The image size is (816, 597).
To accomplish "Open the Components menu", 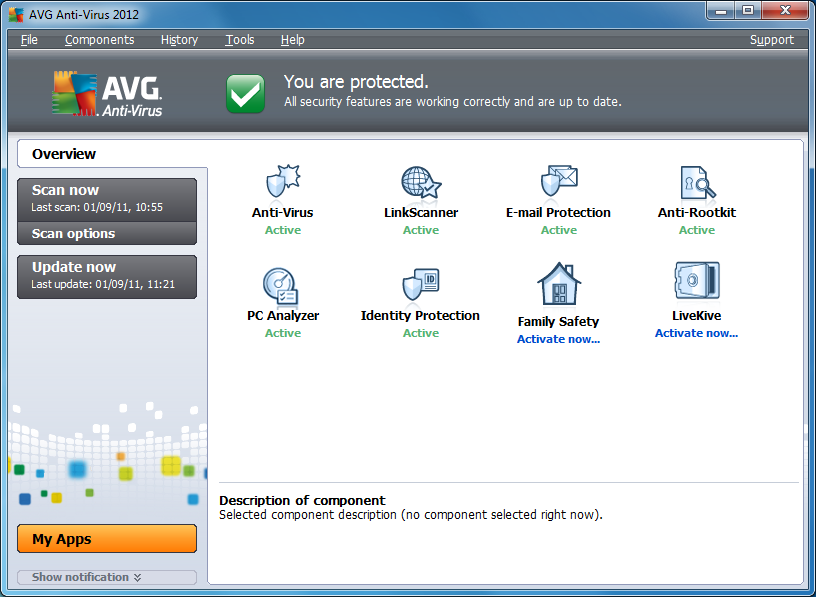I will click(99, 40).
